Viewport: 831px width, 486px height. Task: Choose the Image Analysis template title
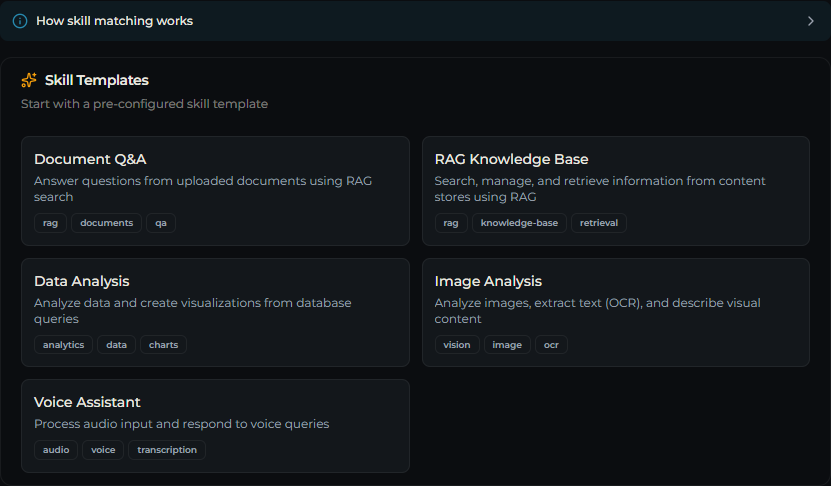(x=488, y=281)
